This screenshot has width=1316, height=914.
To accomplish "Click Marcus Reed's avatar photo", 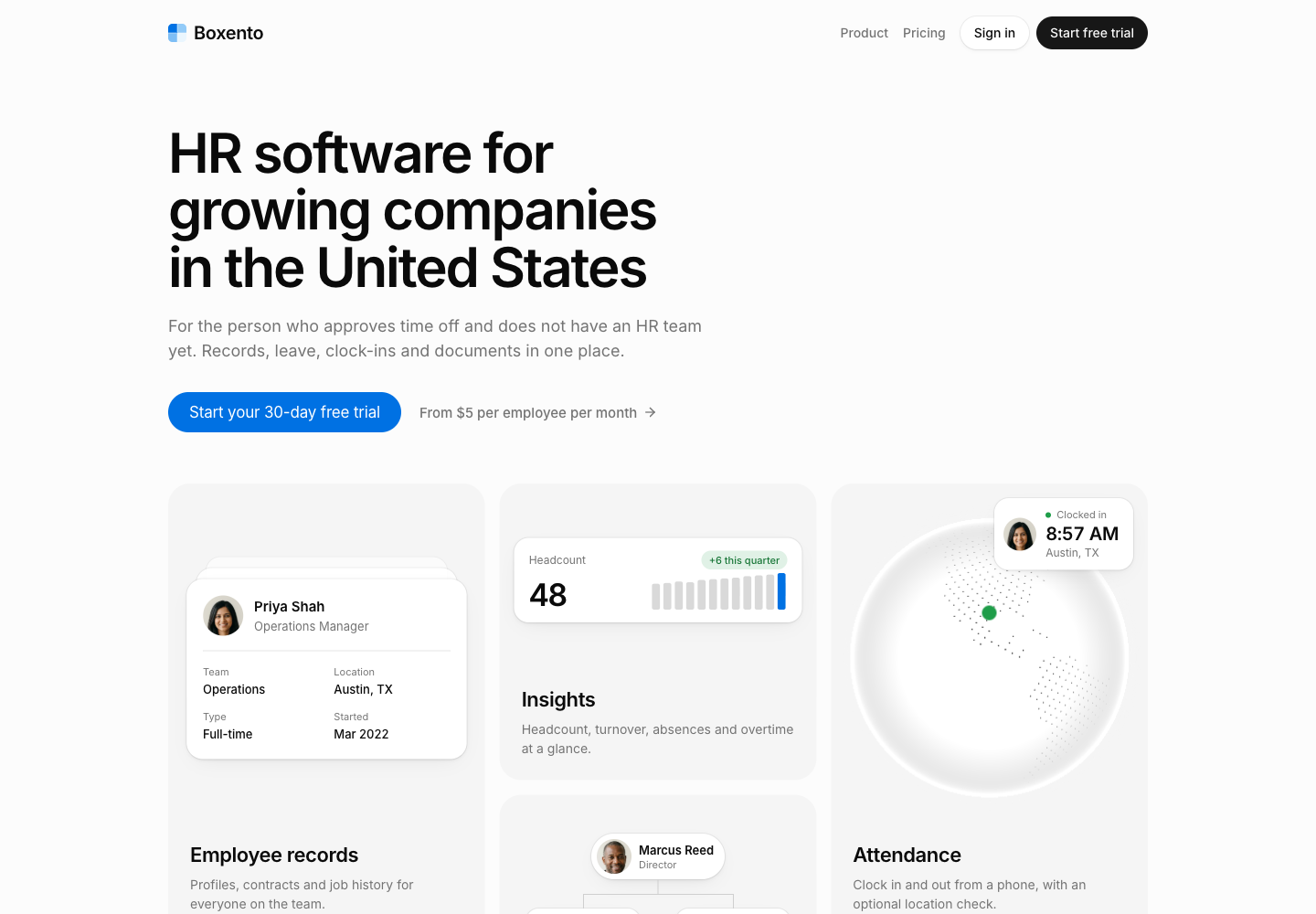I will [614, 856].
